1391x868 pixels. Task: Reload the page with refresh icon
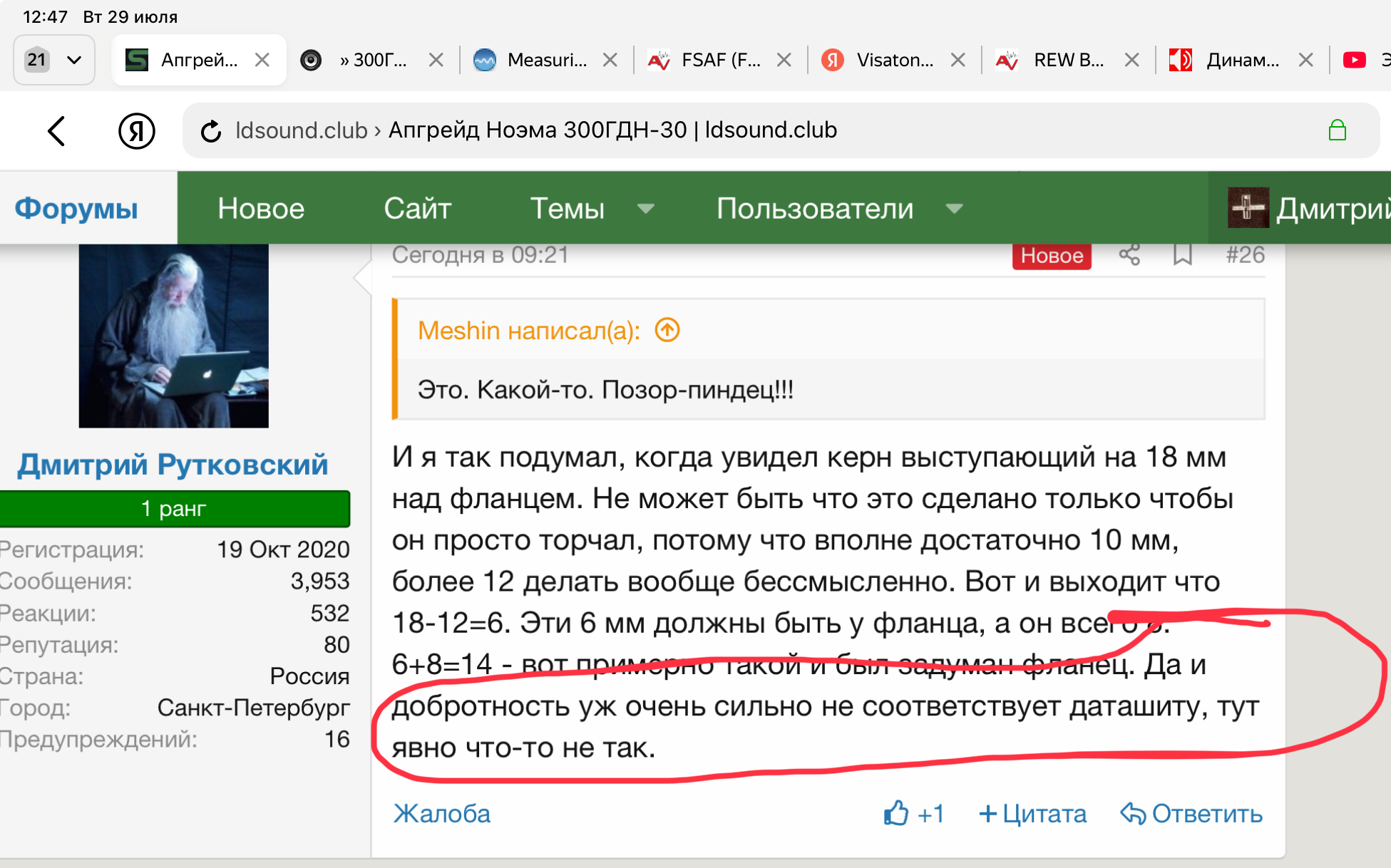(210, 131)
